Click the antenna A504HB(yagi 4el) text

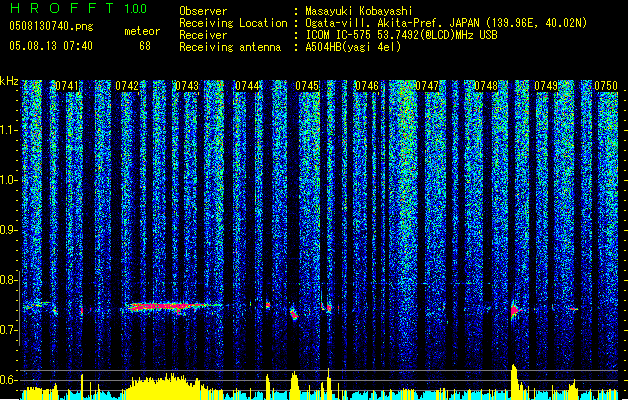[x=353, y=47]
